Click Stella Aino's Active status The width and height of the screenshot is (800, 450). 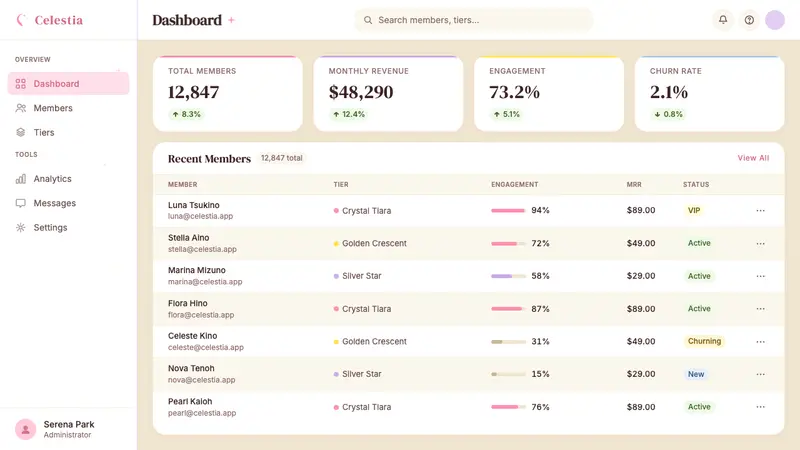(x=699, y=243)
